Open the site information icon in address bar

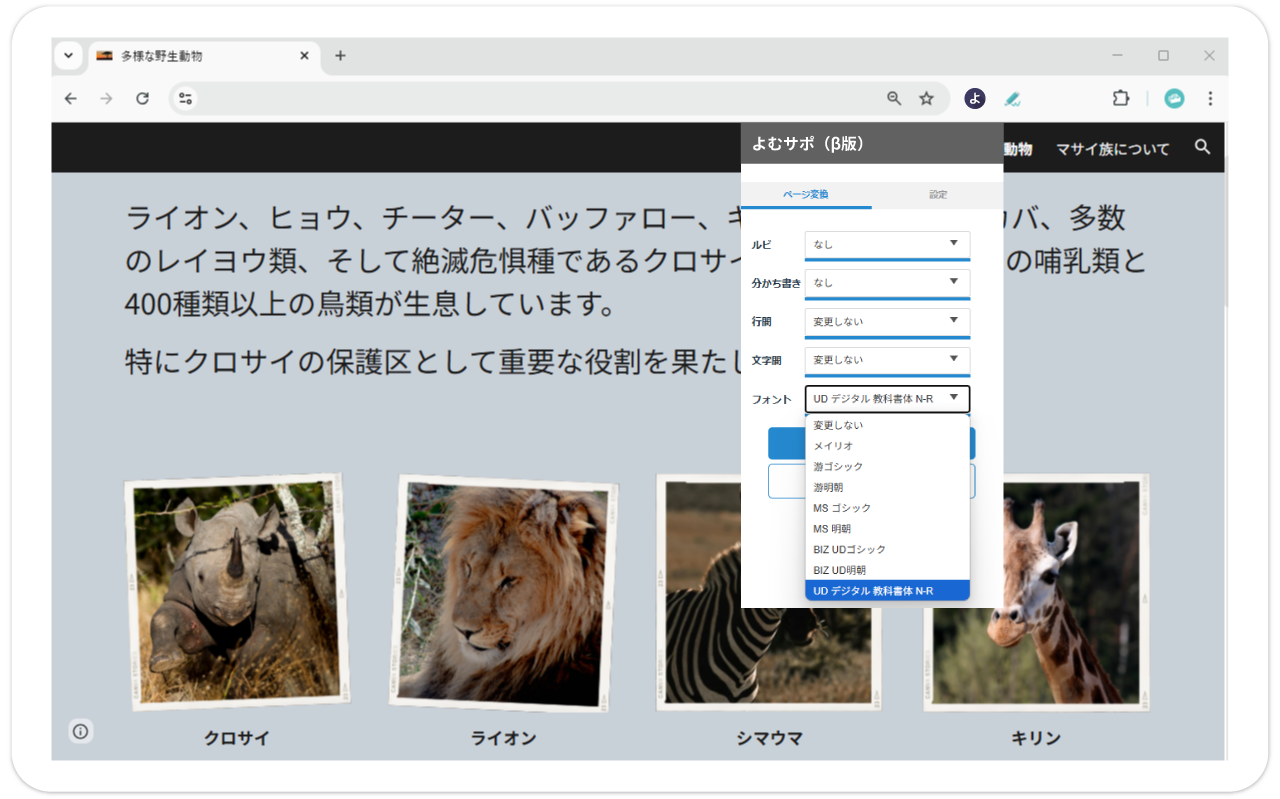(x=185, y=98)
